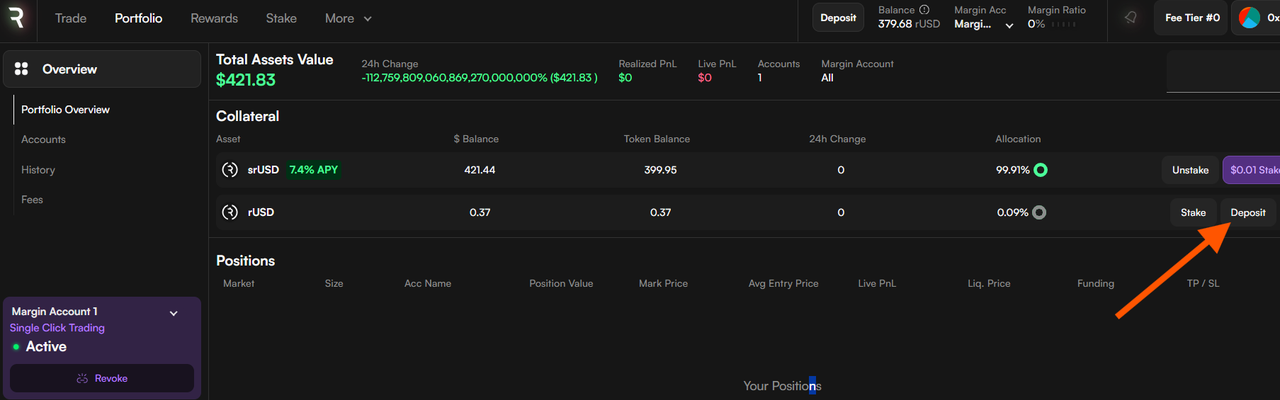The height and width of the screenshot is (400, 1280).
Task: Click Stake in the rUSD row
Action: [x=1193, y=212]
